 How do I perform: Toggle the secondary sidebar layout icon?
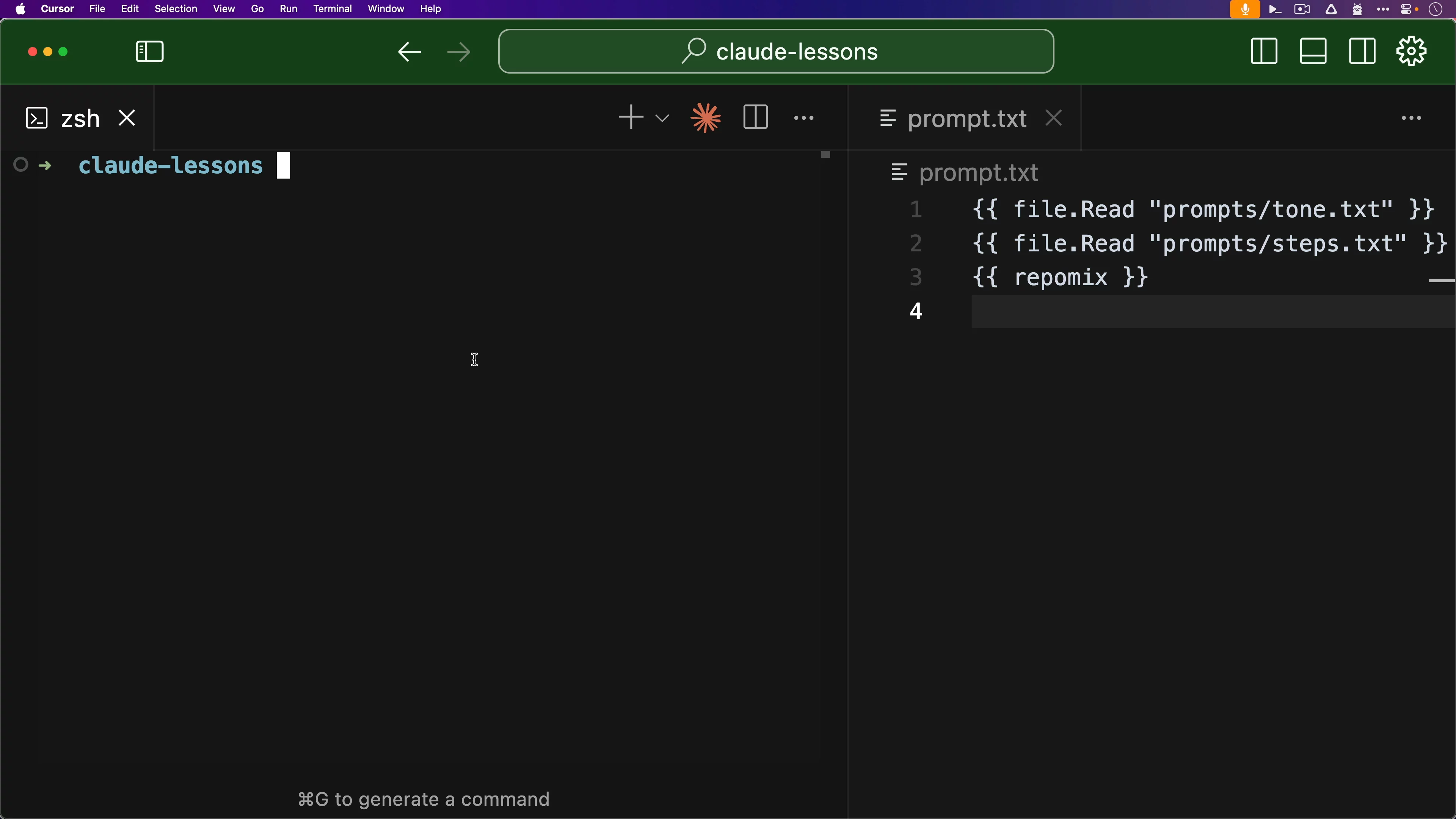point(1362,52)
